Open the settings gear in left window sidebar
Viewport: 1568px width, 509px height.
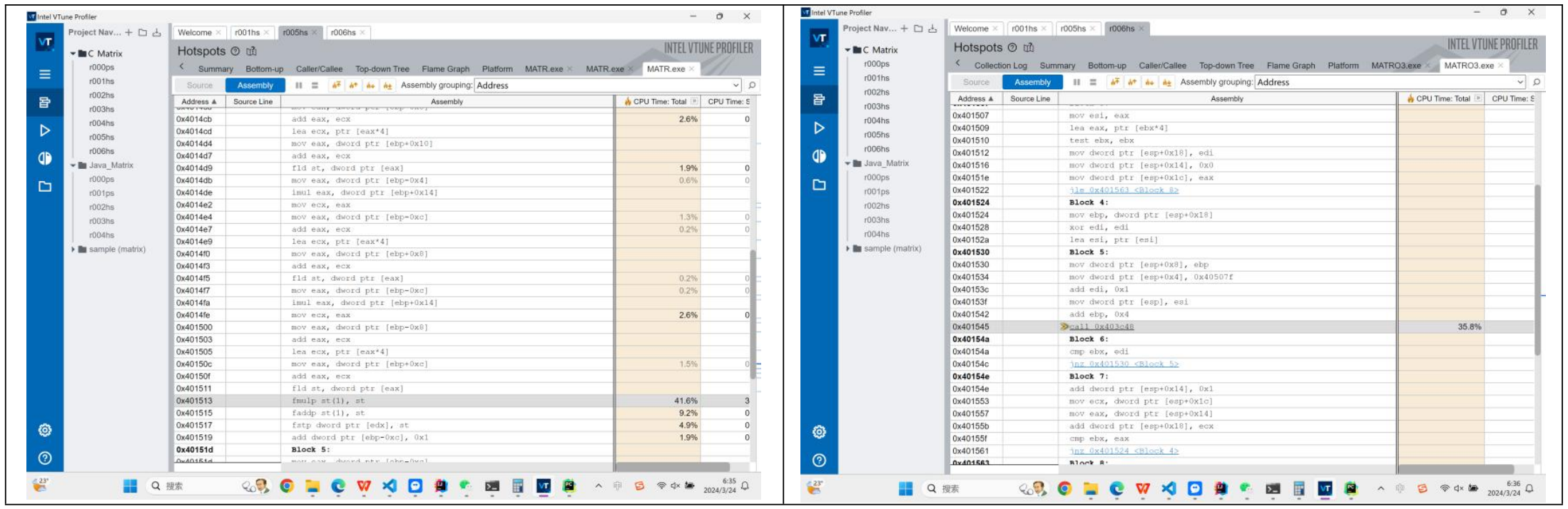tap(45, 430)
